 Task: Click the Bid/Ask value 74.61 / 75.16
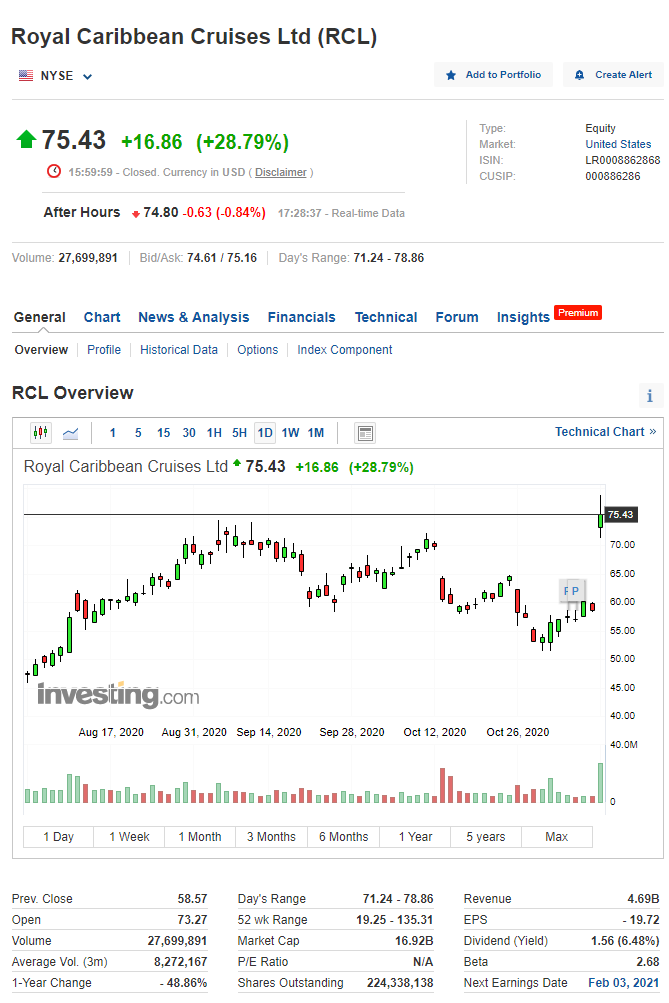(221, 258)
